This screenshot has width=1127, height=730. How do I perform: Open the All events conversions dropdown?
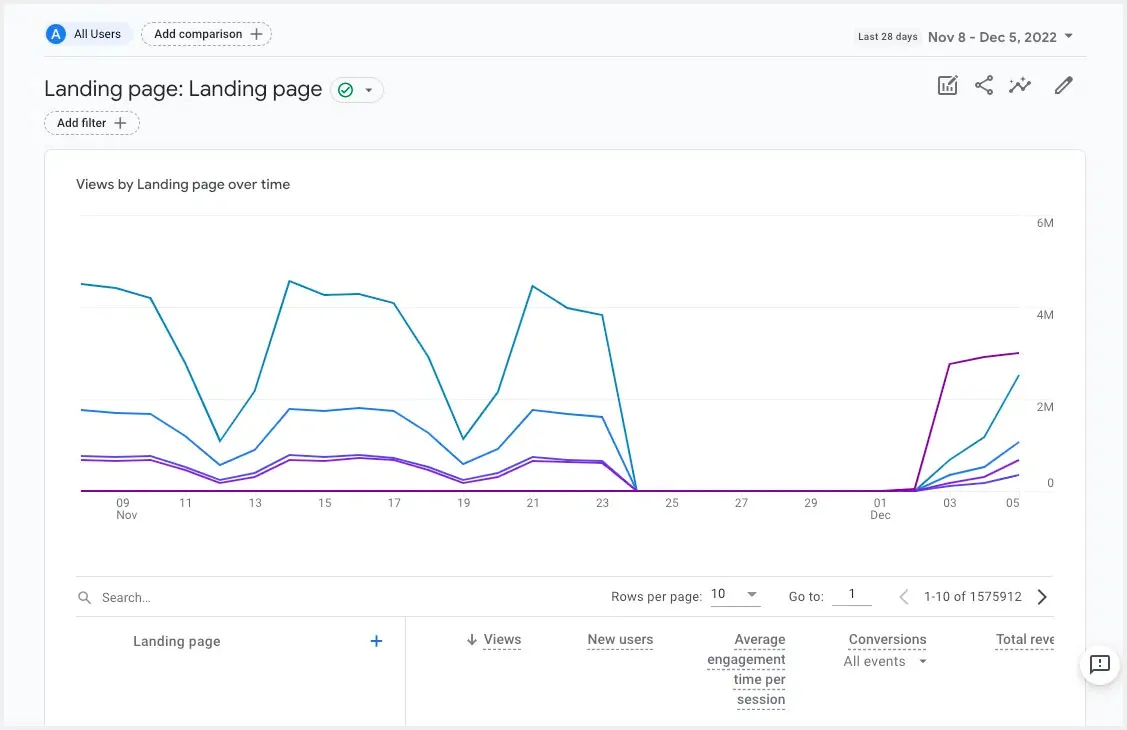(884, 661)
